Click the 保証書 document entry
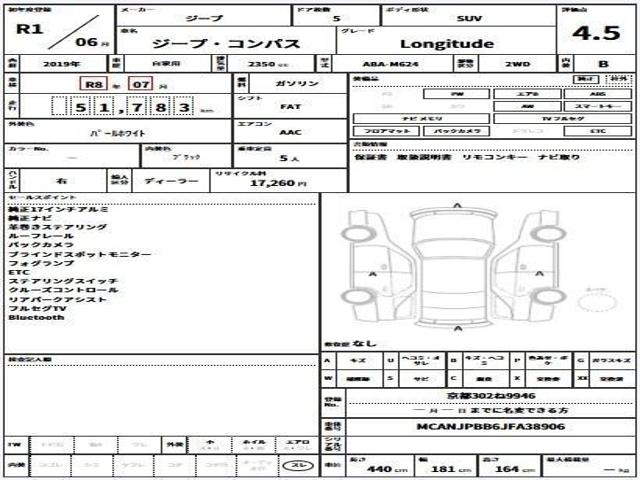 [x=370, y=157]
